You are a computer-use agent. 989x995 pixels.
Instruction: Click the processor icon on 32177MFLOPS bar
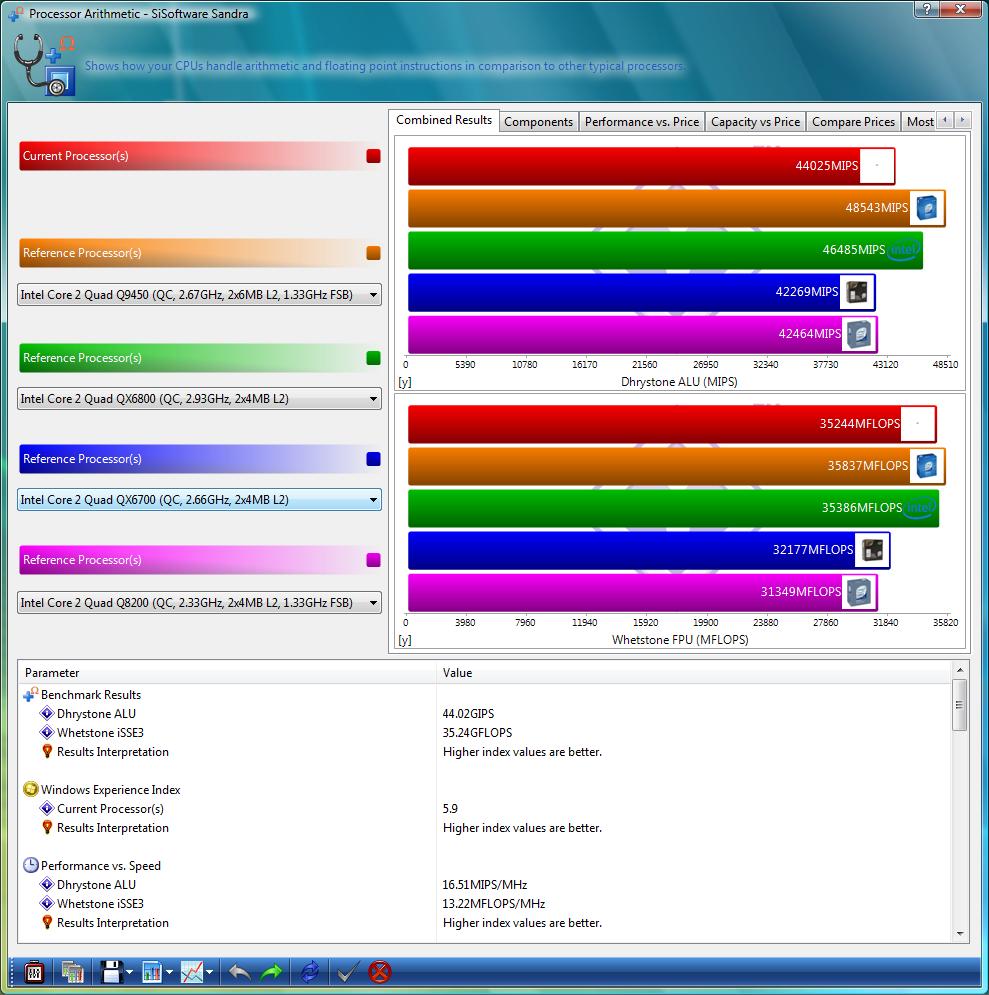click(872, 550)
